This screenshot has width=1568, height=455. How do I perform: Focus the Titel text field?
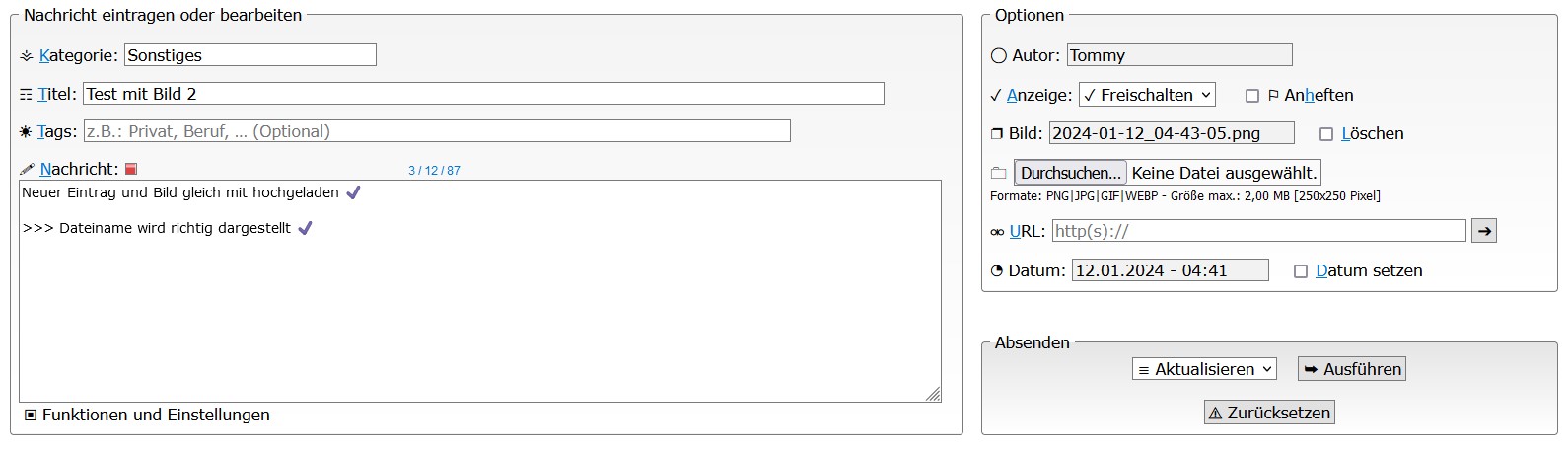tap(483, 94)
